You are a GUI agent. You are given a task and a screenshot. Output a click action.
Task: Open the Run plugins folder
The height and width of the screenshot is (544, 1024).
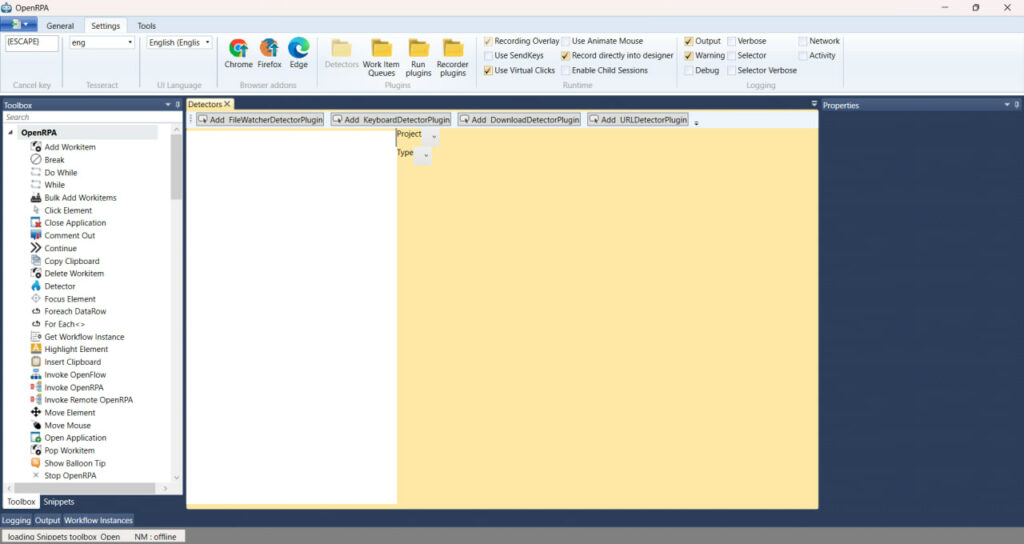tap(418, 57)
